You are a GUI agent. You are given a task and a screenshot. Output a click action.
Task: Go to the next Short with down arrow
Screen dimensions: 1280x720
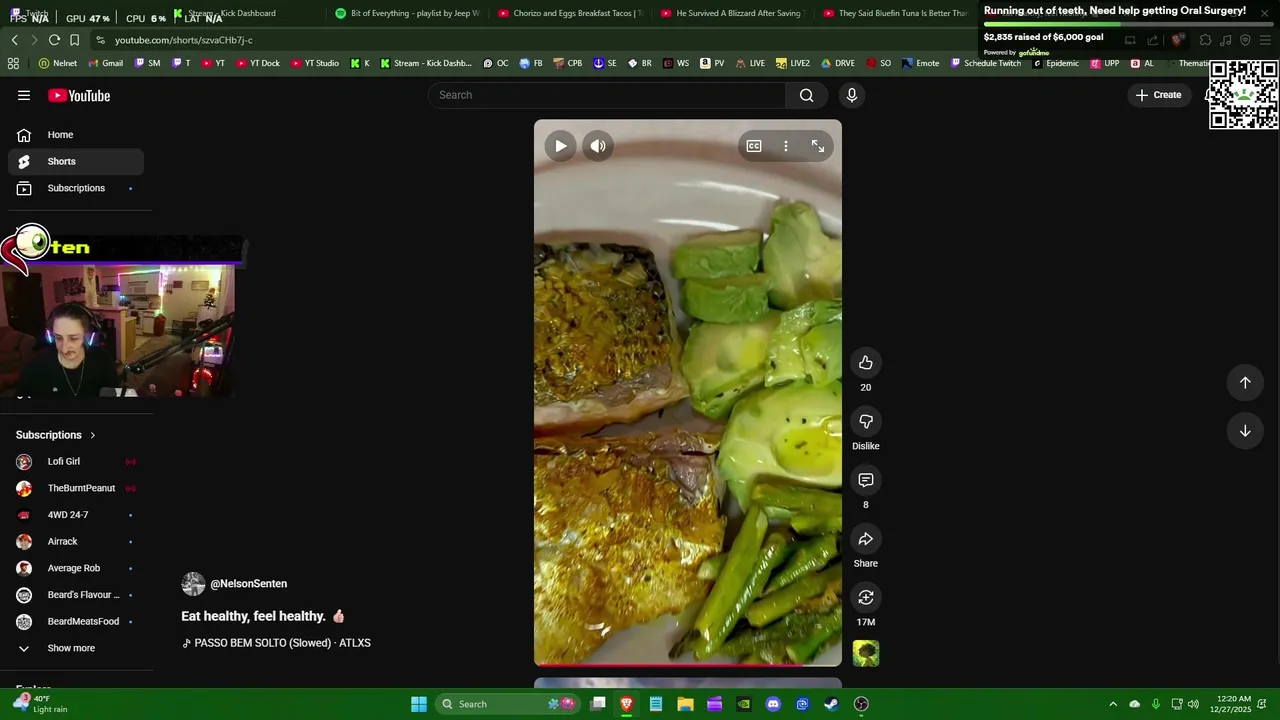point(1245,431)
